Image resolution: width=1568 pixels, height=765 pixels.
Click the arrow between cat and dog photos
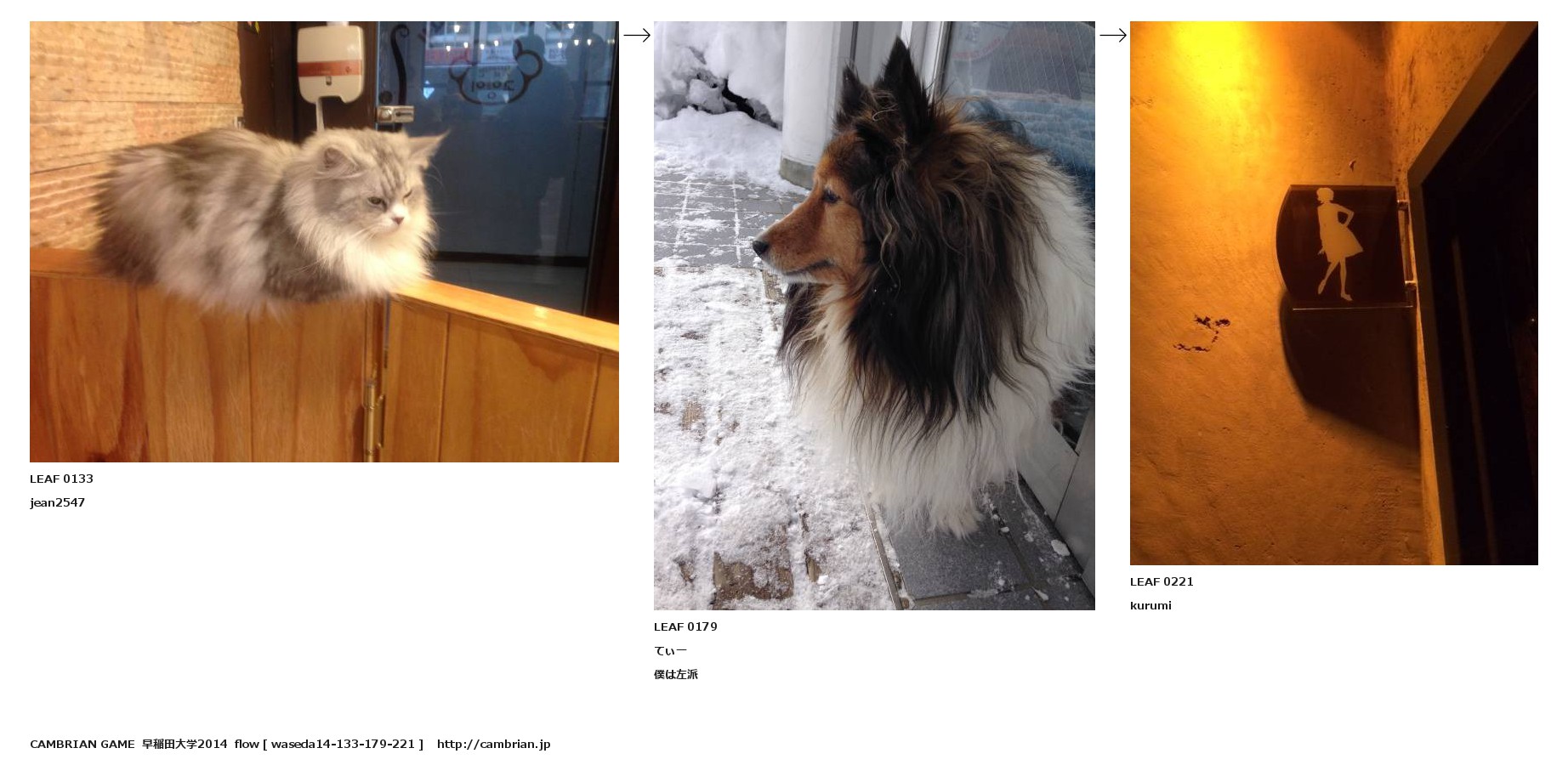coord(637,35)
